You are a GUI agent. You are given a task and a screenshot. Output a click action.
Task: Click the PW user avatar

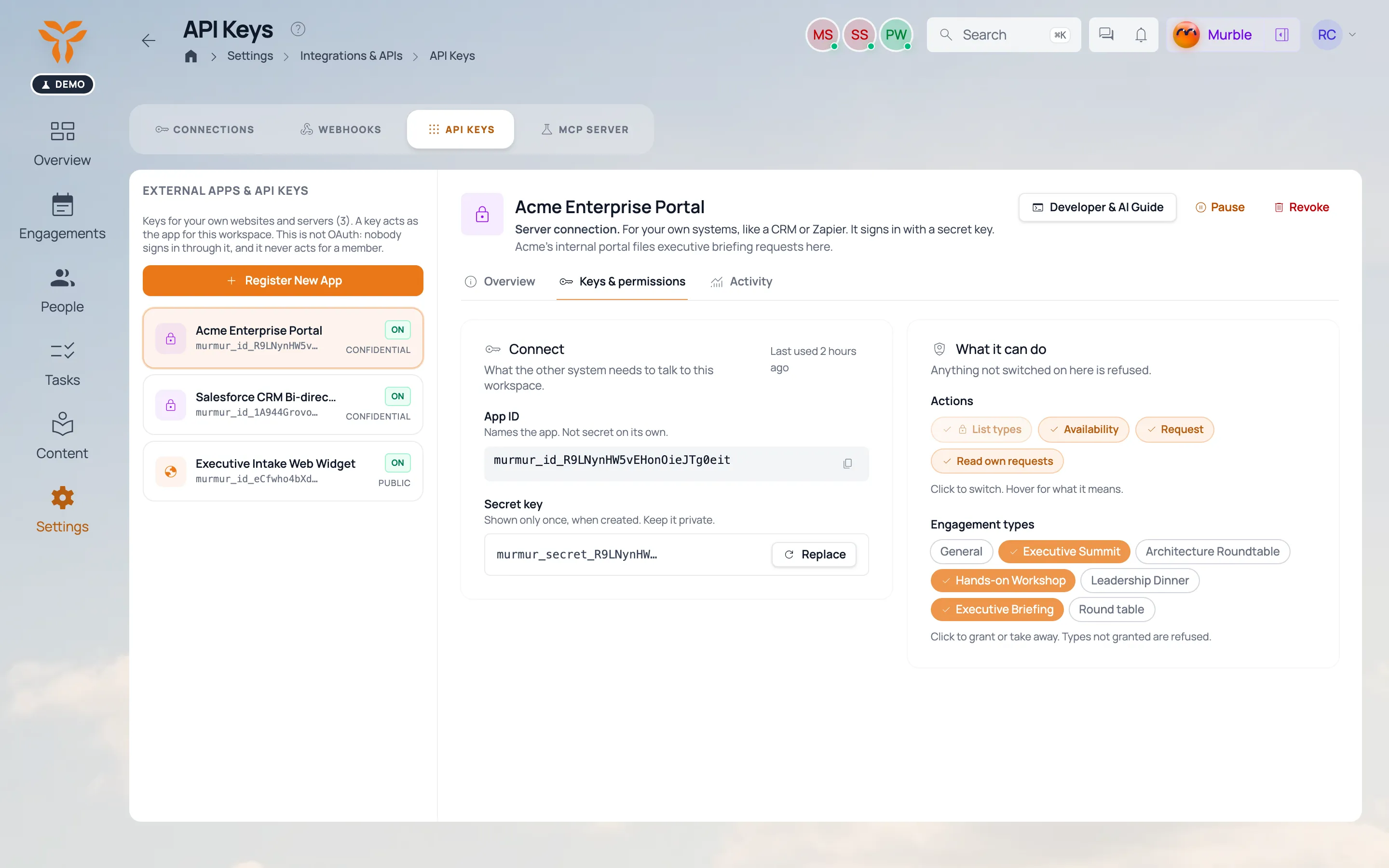(896, 34)
